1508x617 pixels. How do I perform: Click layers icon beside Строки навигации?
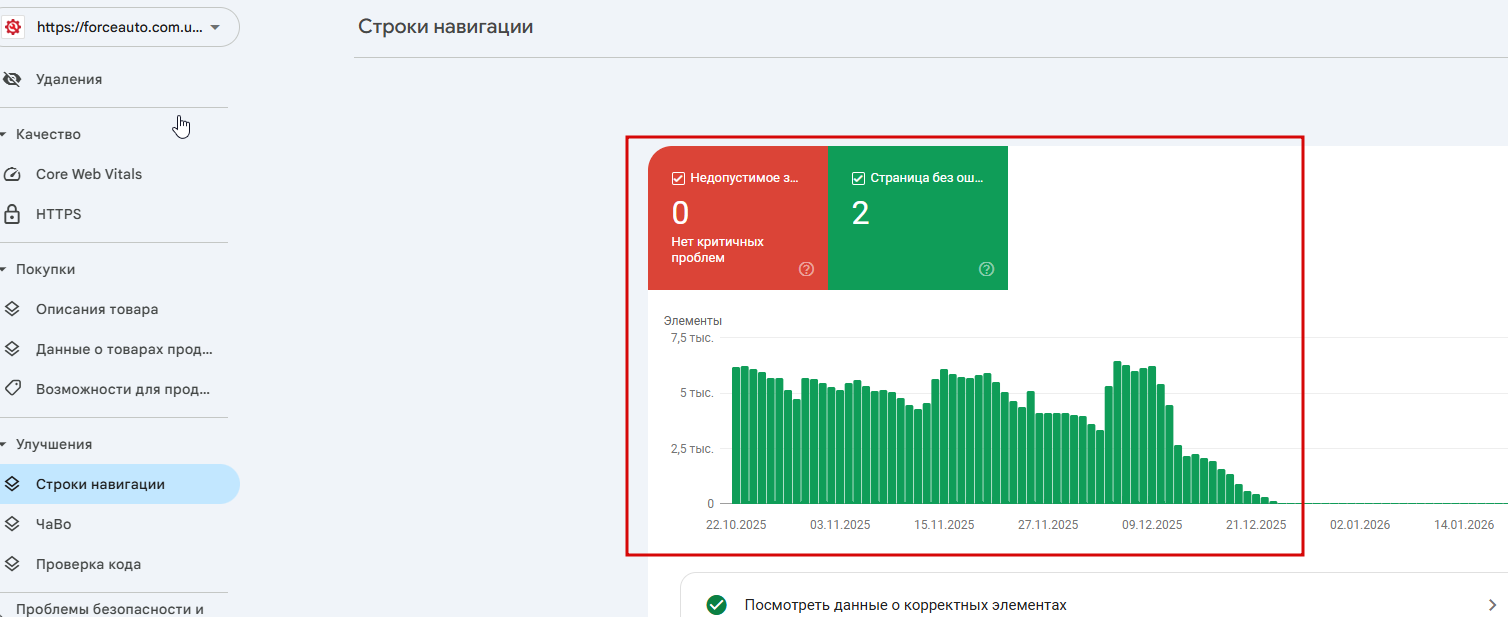(x=12, y=484)
